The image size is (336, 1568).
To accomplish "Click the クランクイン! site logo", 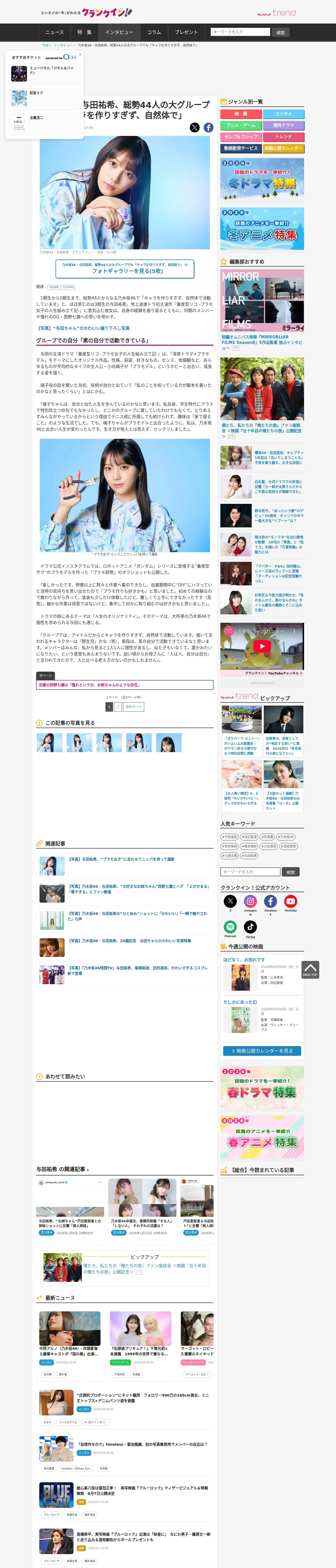I will pyautogui.click(x=107, y=12).
